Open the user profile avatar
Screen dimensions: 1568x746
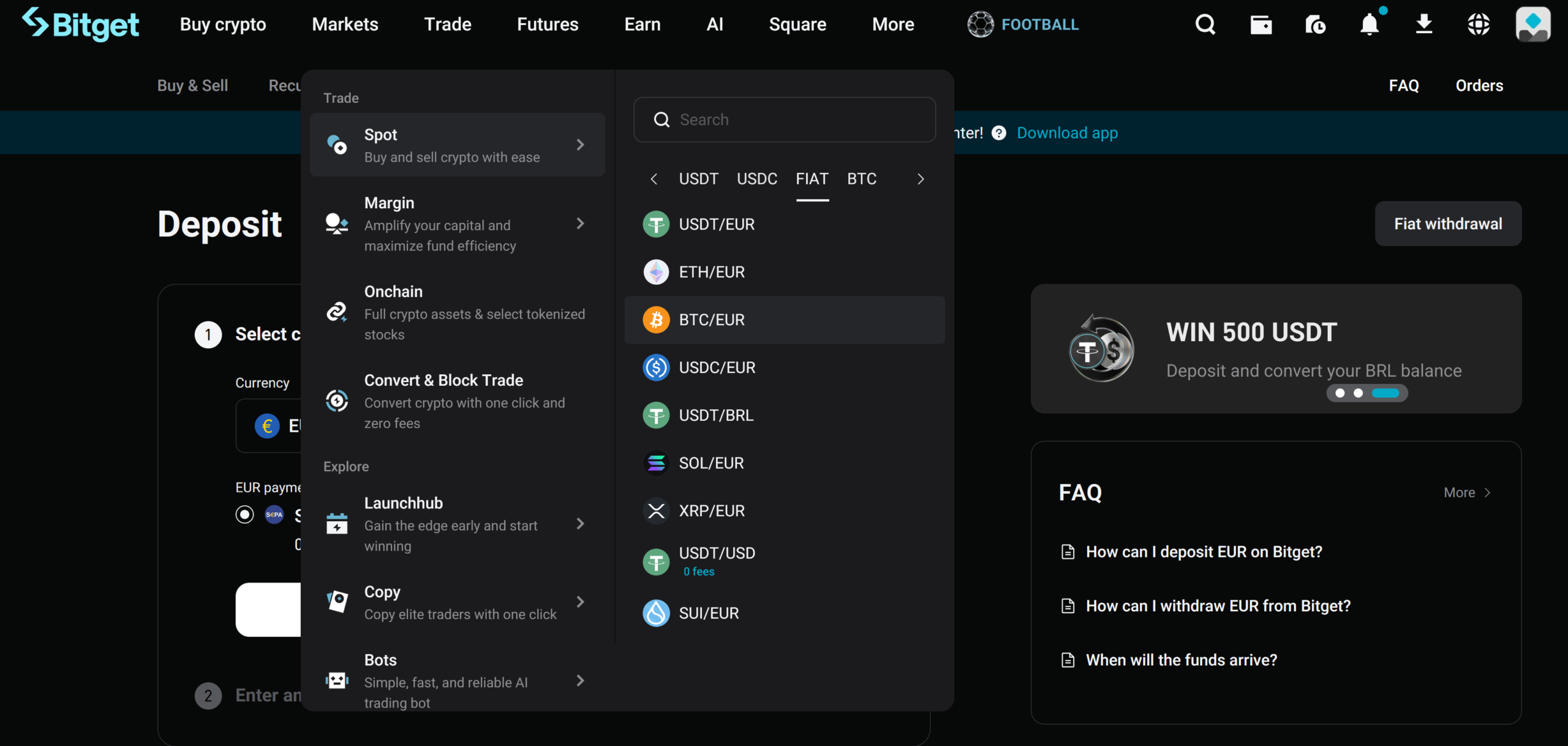(1533, 24)
